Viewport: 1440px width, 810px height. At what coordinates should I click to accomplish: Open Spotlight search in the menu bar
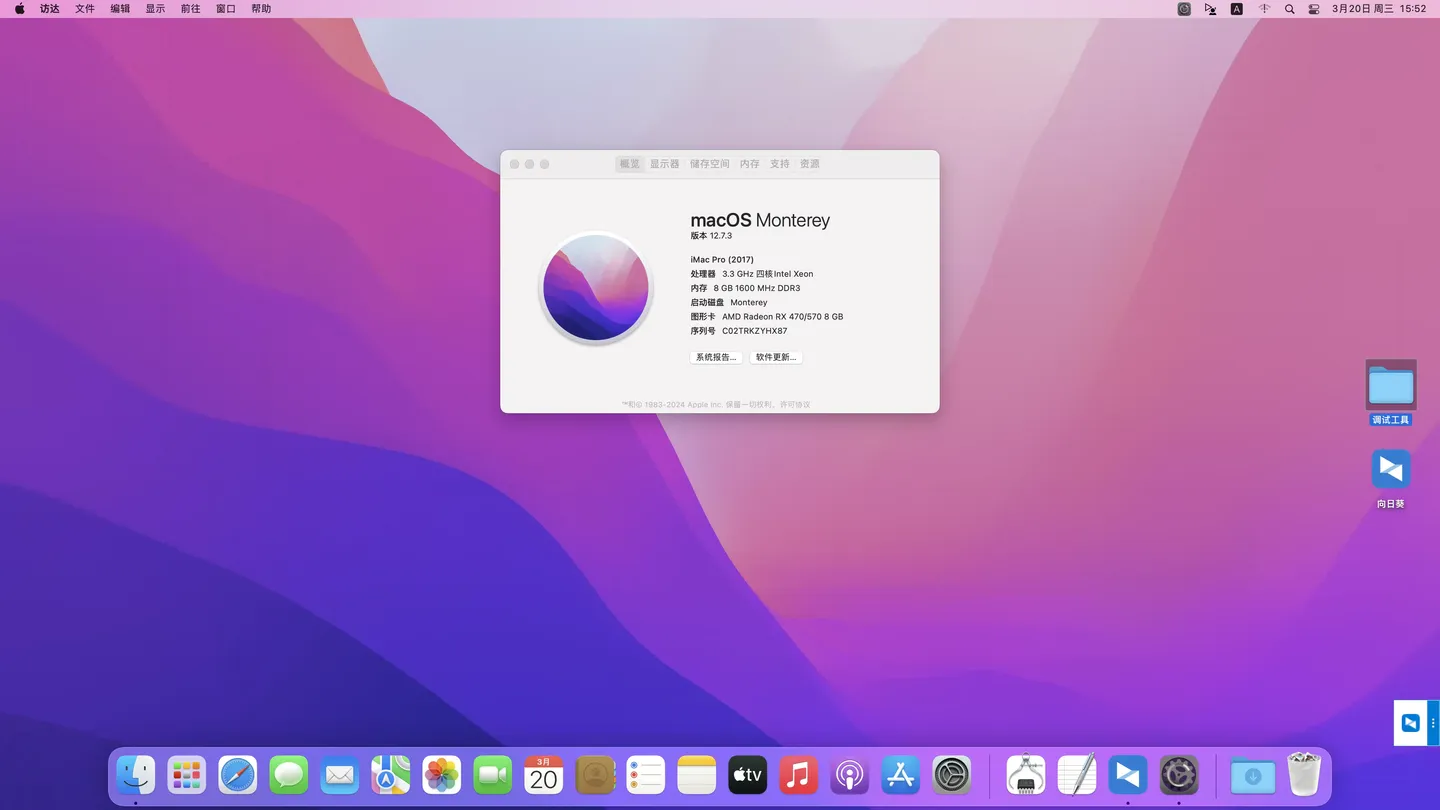[x=1289, y=8]
